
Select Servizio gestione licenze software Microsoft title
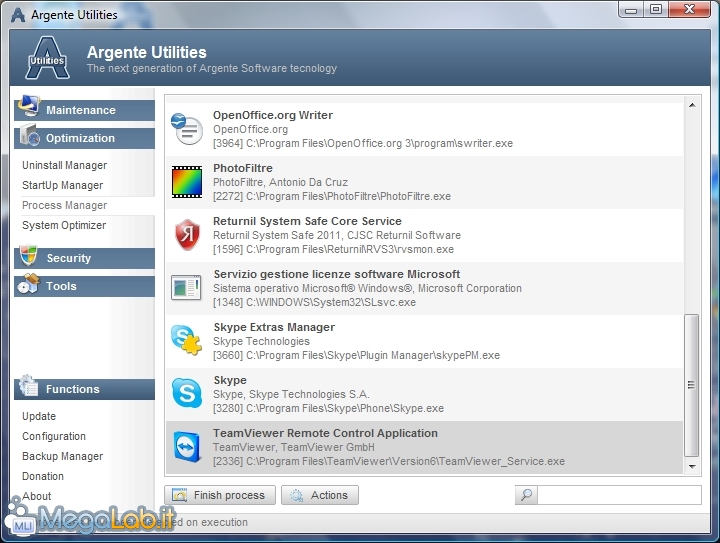pyautogui.click(x=337, y=274)
